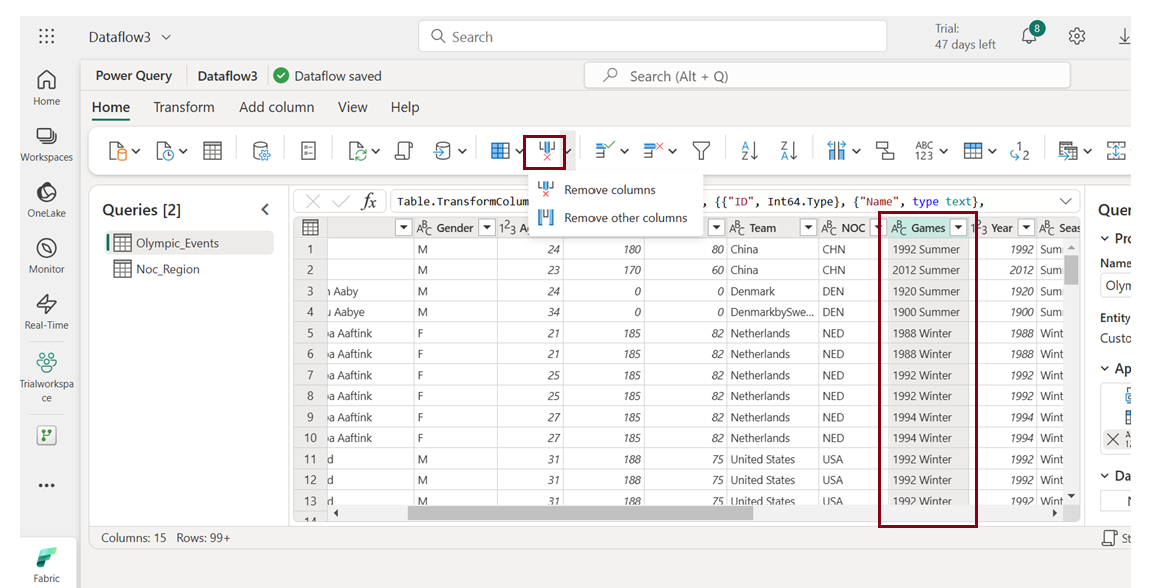
Task: Expand the Dataflow3 title dropdown
Action: click(166, 37)
